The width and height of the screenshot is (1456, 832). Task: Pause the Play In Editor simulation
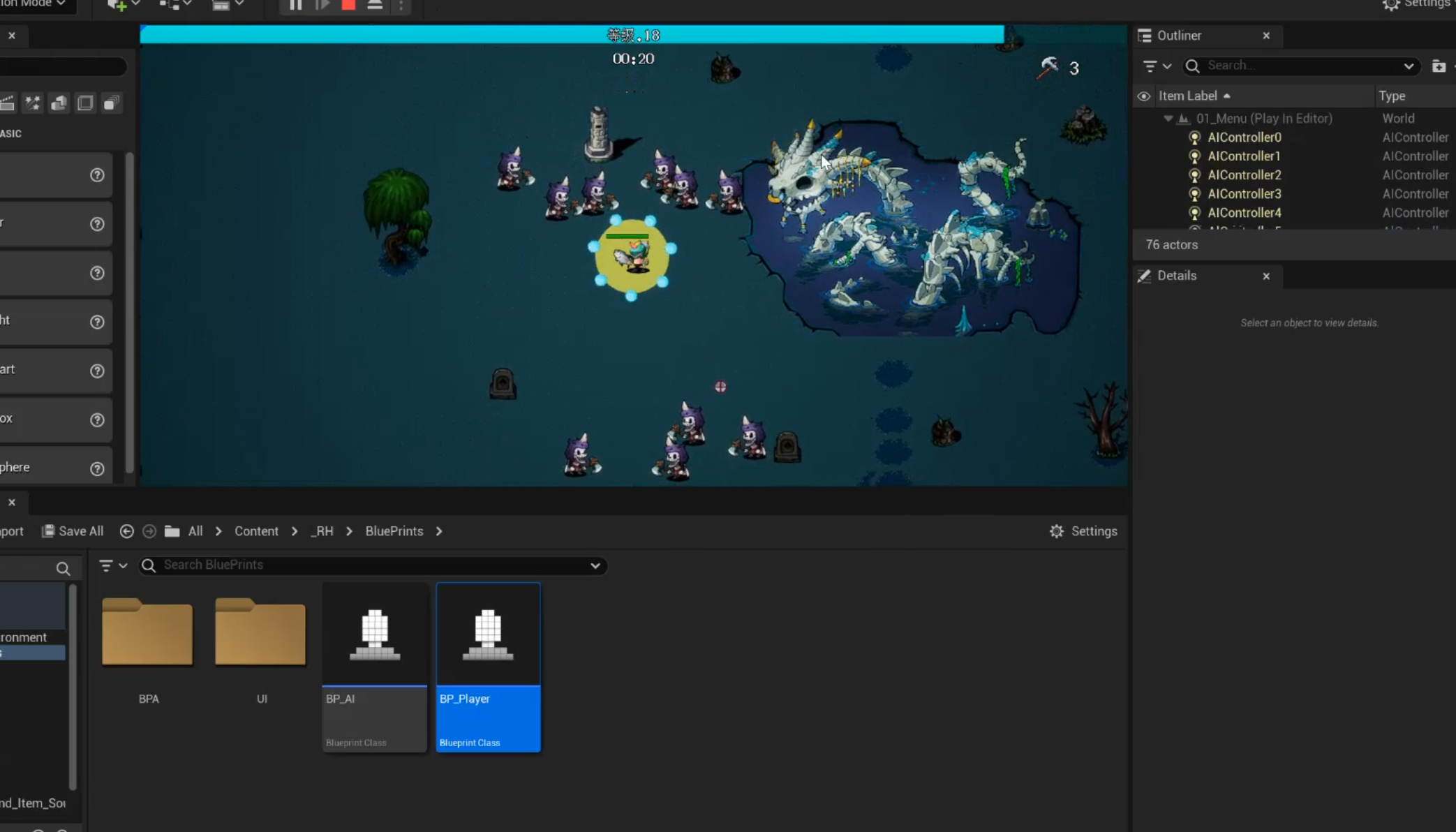pyautogui.click(x=295, y=5)
